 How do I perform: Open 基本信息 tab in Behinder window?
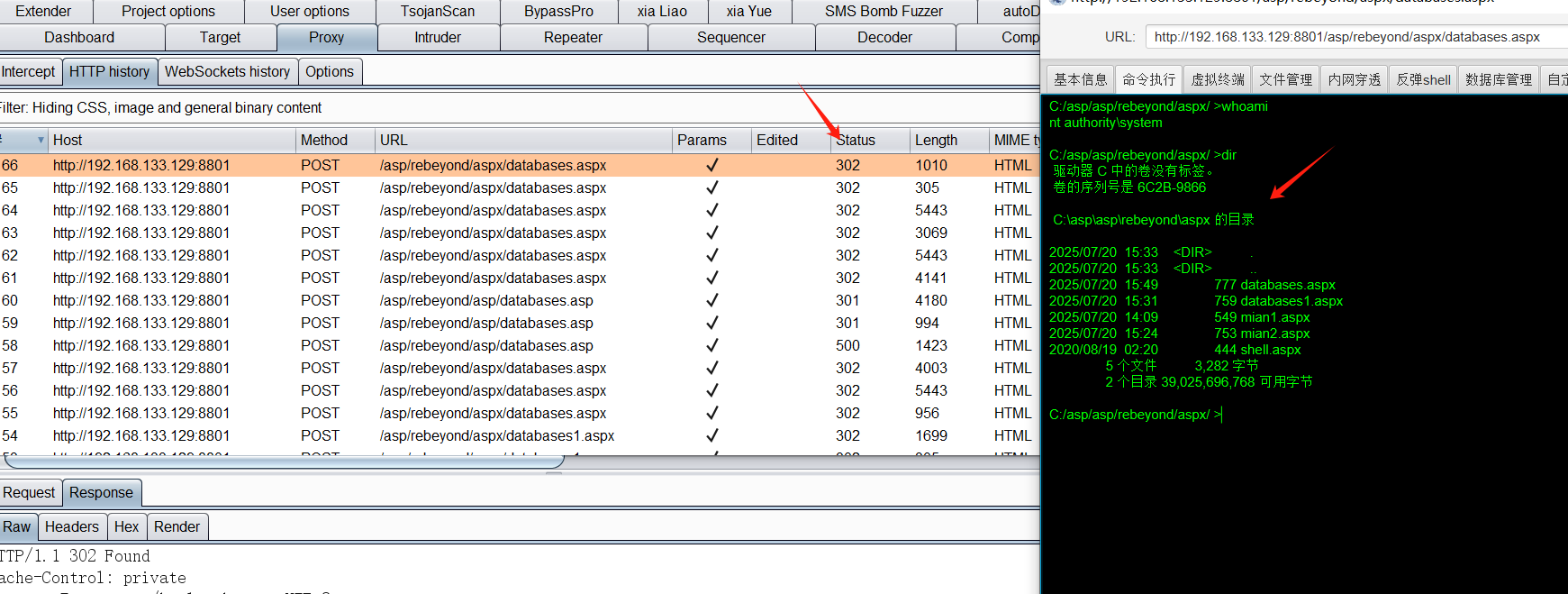click(1080, 79)
